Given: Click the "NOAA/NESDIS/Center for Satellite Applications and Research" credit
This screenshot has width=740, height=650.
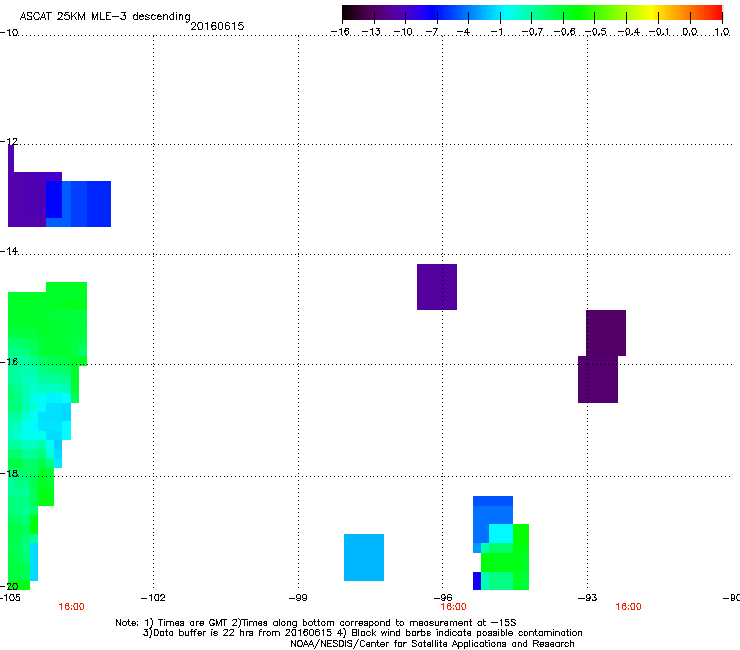Looking at the screenshot, I should point(432,644).
